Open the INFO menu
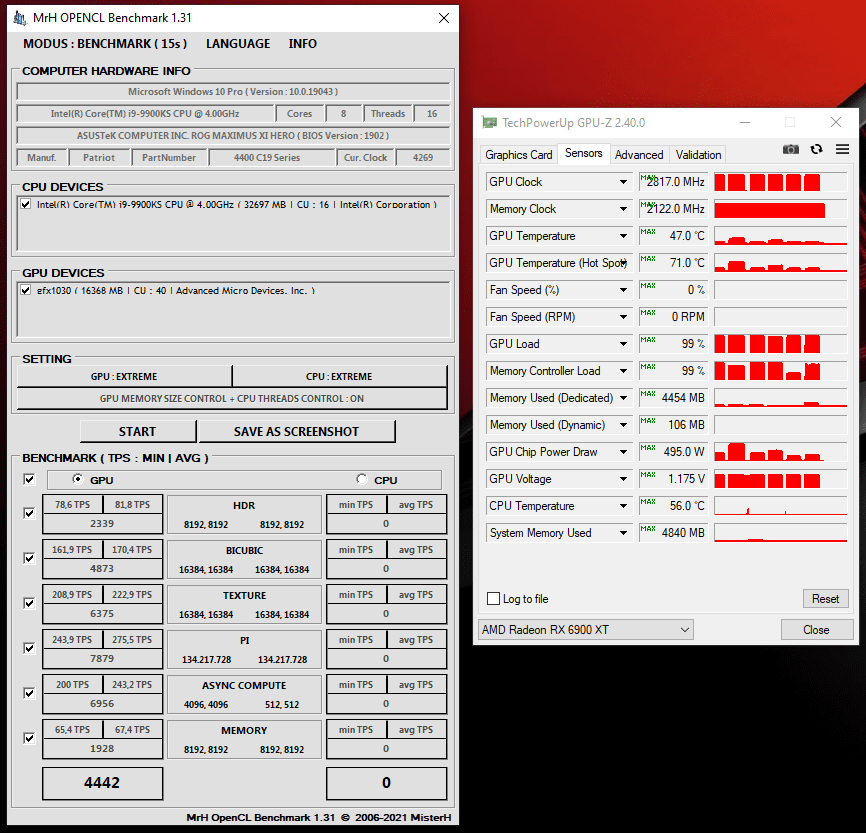 point(303,44)
